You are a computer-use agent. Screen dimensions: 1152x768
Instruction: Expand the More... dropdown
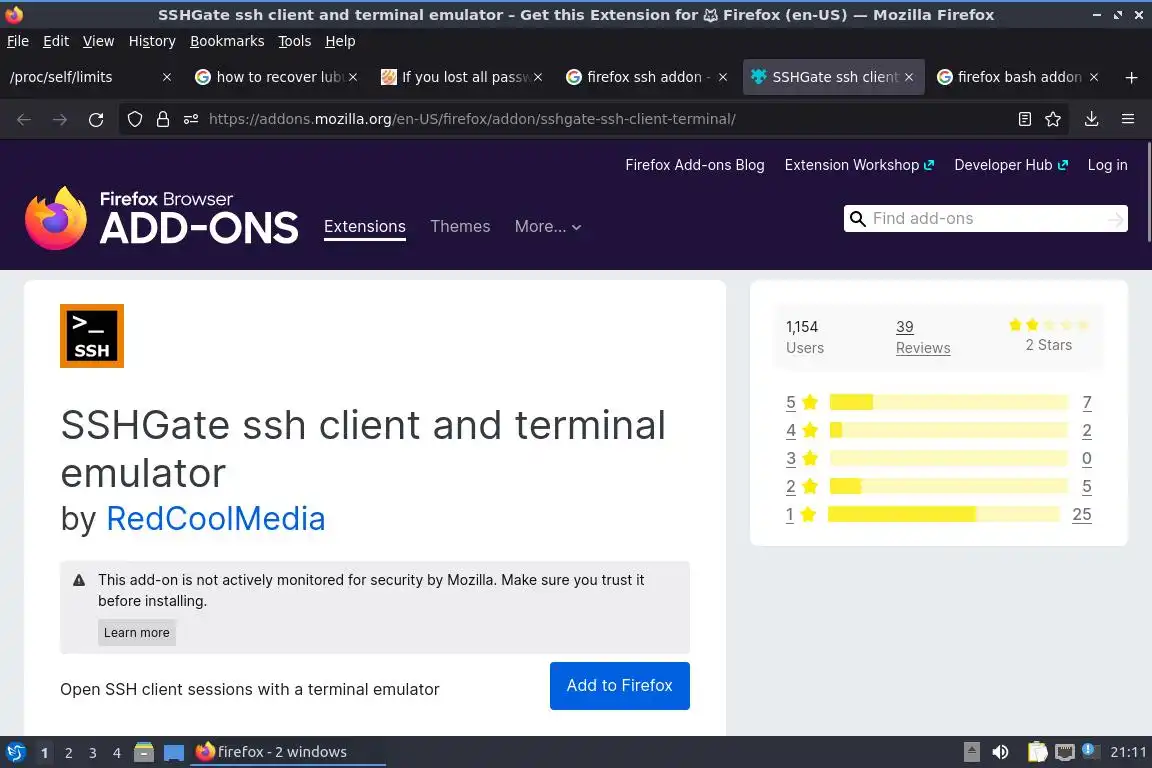(548, 226)
